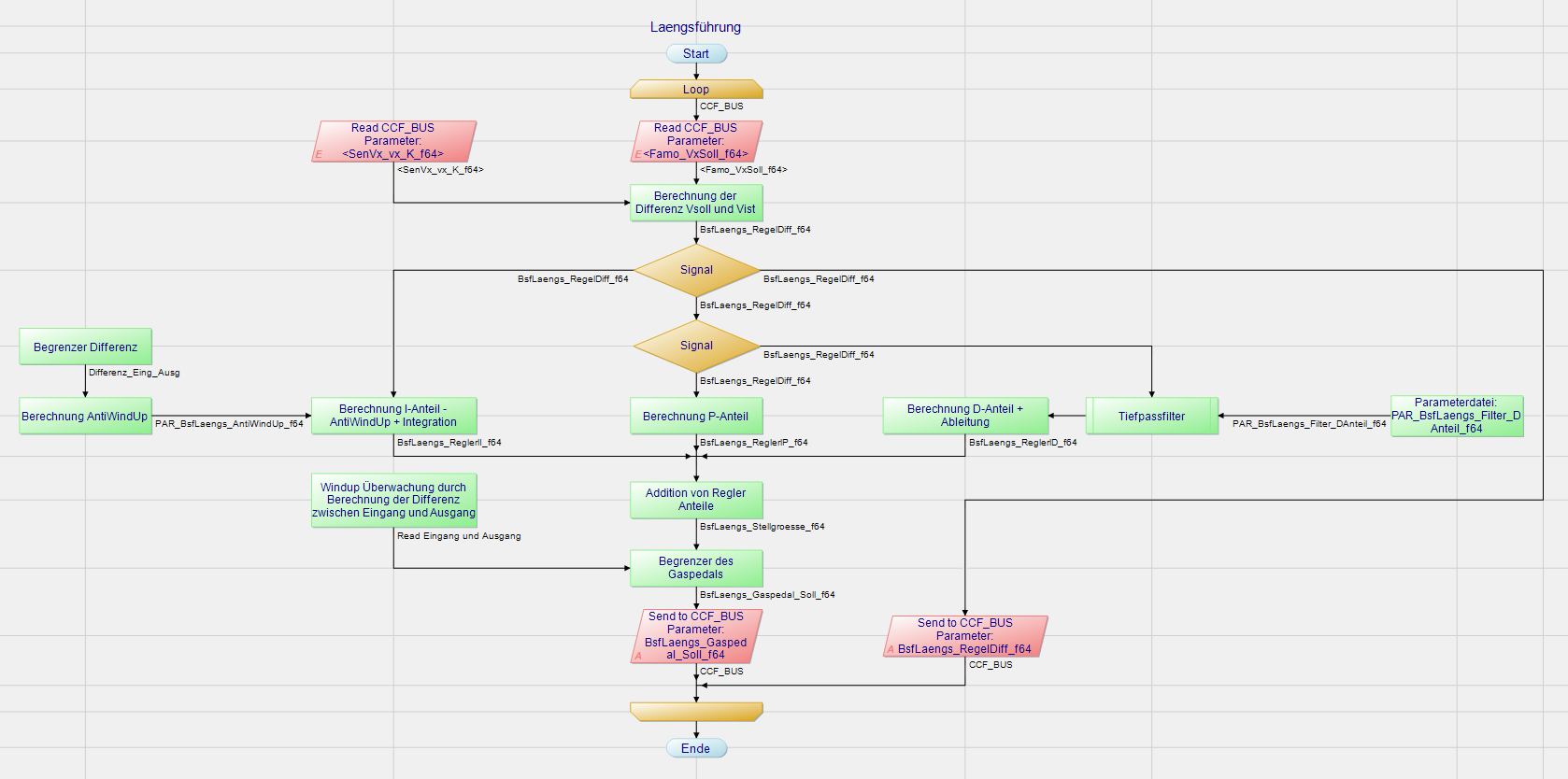Click the Send to CCF_BUS BsfLaengs_Gaspedal_Soll block
The height and width of the screenshot is (779, 1568).
[x=696, y=636]
